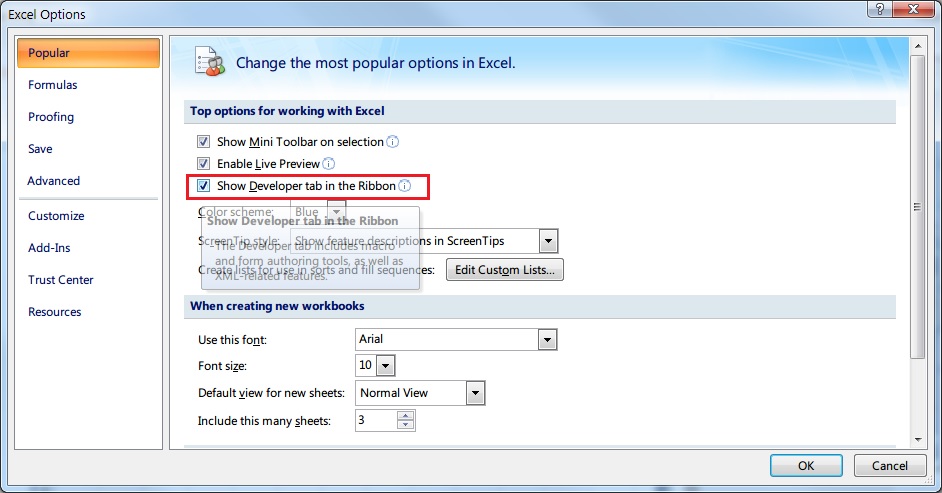Image resolution: width=942 pixels, height=493 pixels.
Task: Close the Excel Options dialog
Action: [913, 9]
